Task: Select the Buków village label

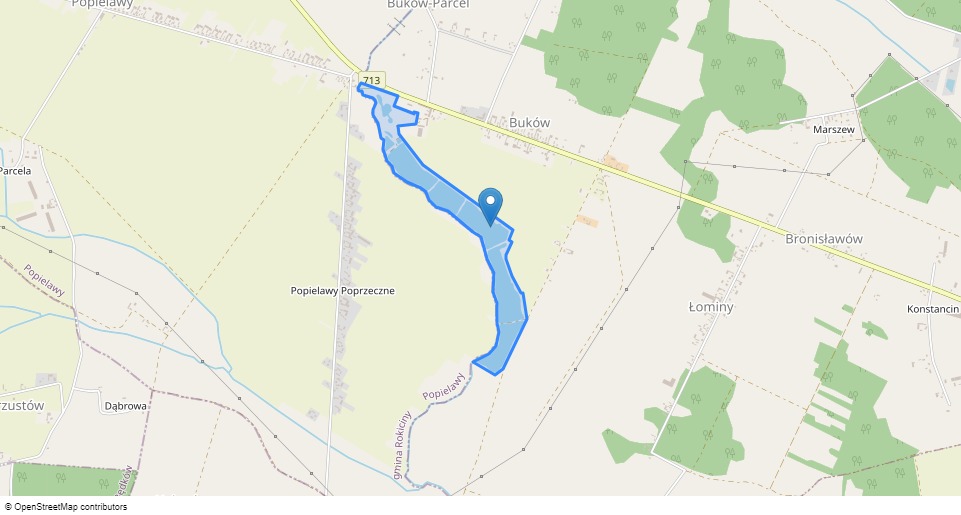Action: pos(530,123)
